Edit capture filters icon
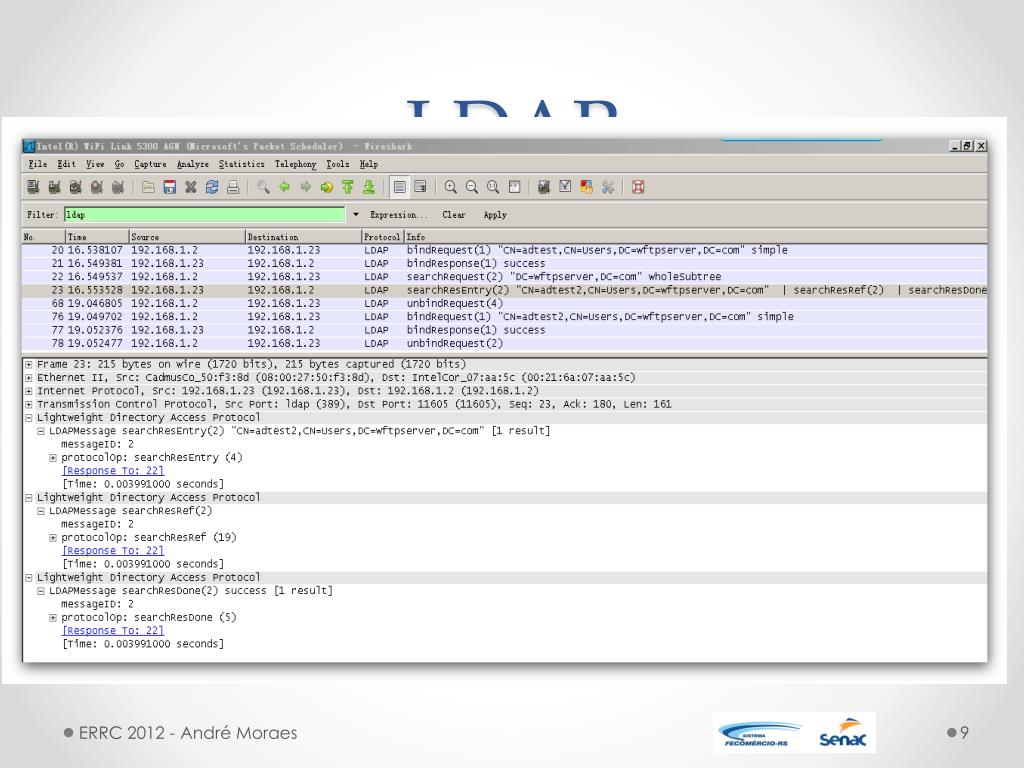Viewport: 1024px width, 768px height. 544,187
